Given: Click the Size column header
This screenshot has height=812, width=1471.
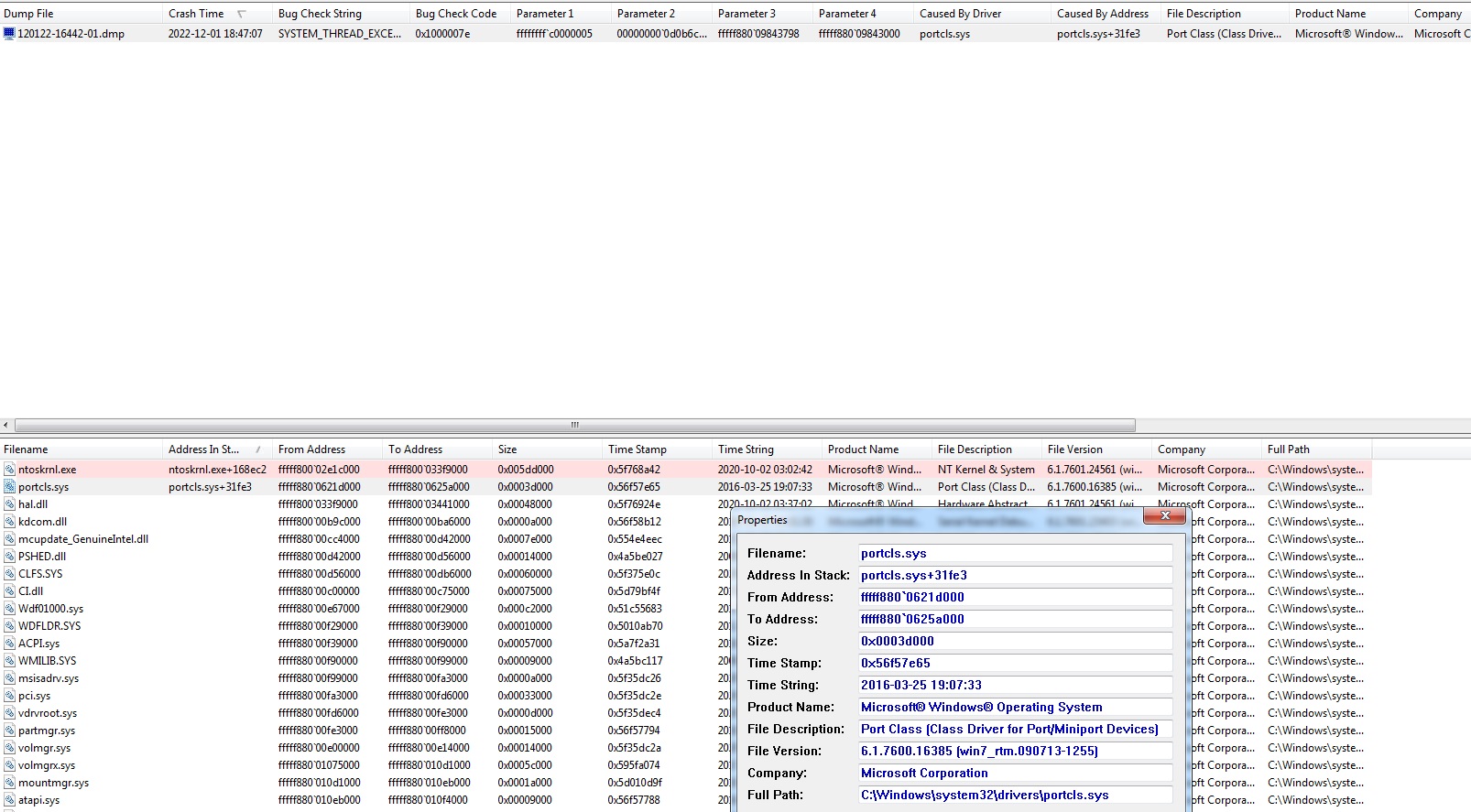Looking at the screenshot, I should point(548,449).
